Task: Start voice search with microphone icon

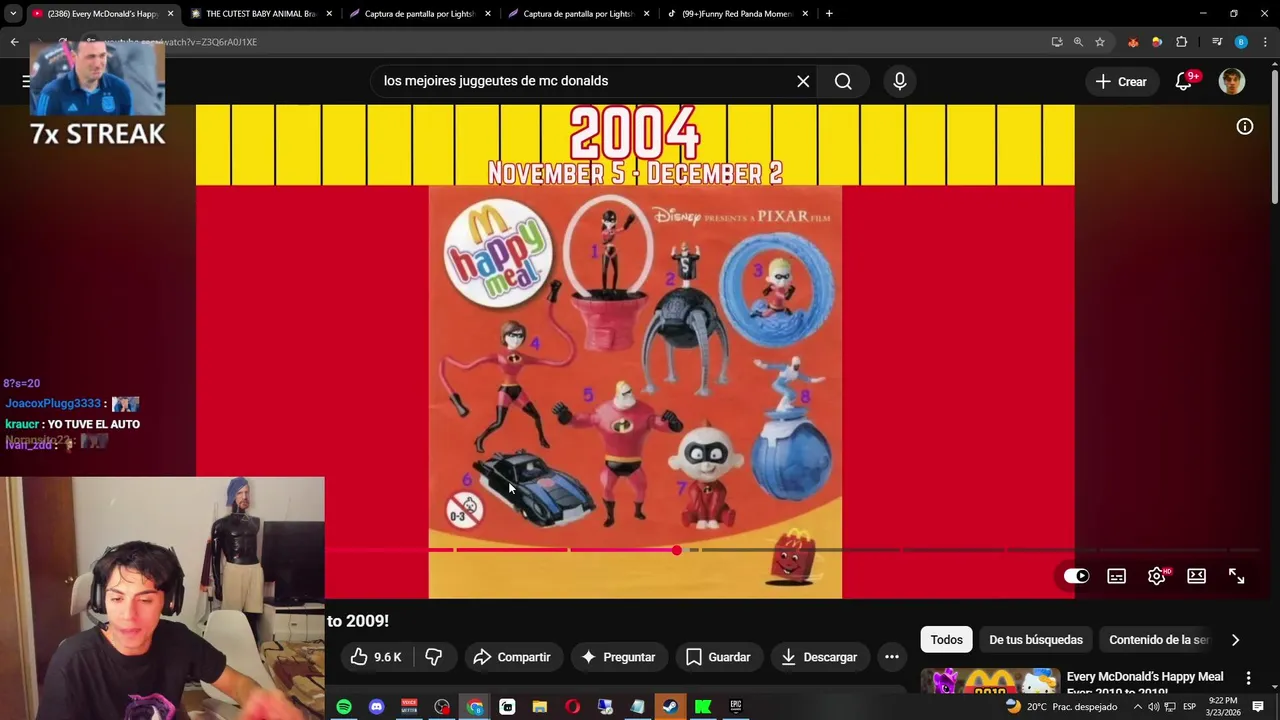Action: click(x=900, y=81)
